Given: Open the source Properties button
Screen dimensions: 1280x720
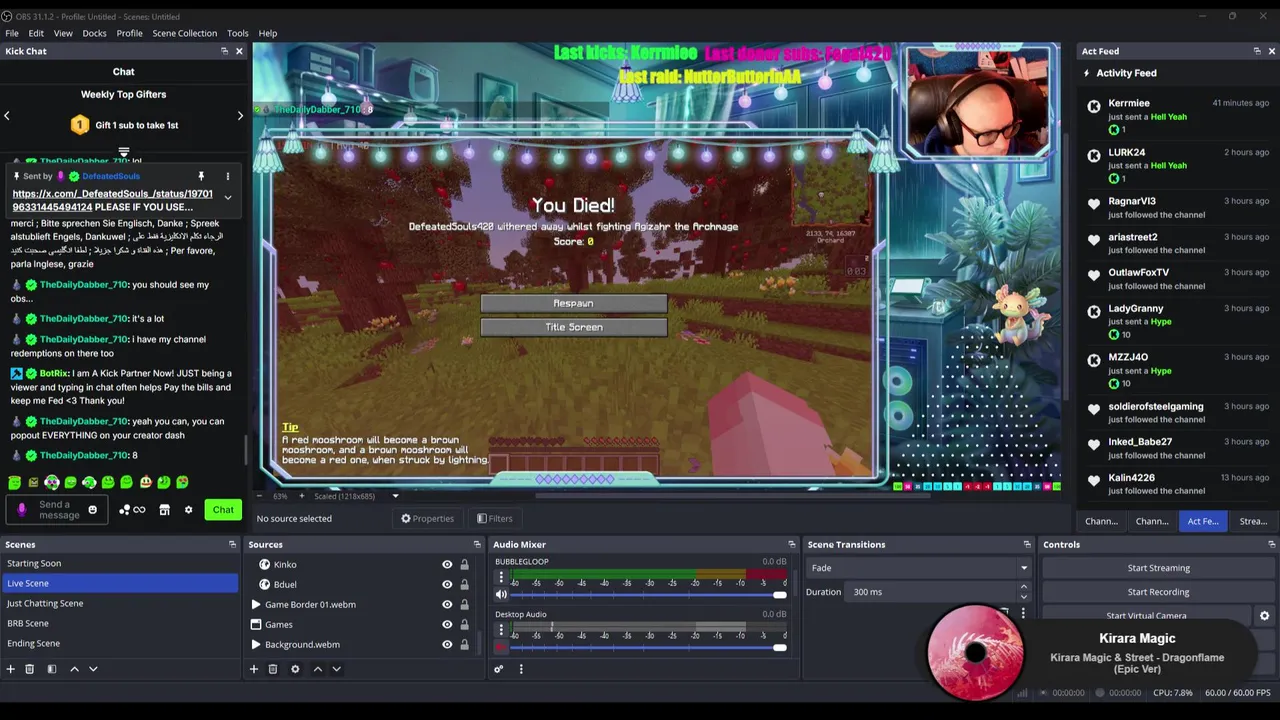Looking at the screenshot, I should pos(427,518).
